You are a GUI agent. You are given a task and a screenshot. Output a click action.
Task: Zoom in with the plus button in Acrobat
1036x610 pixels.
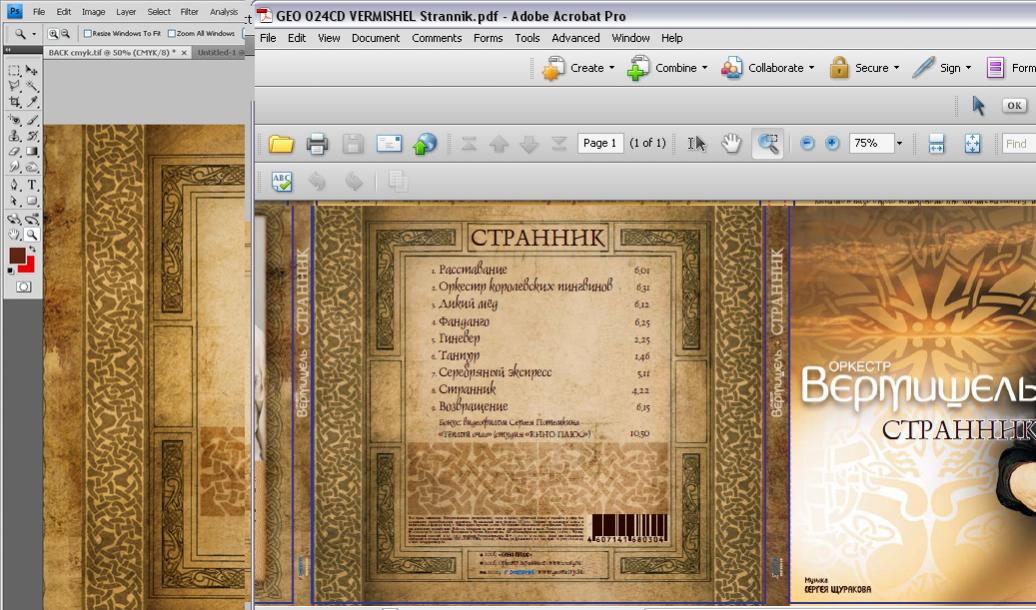tap(832, 143)
